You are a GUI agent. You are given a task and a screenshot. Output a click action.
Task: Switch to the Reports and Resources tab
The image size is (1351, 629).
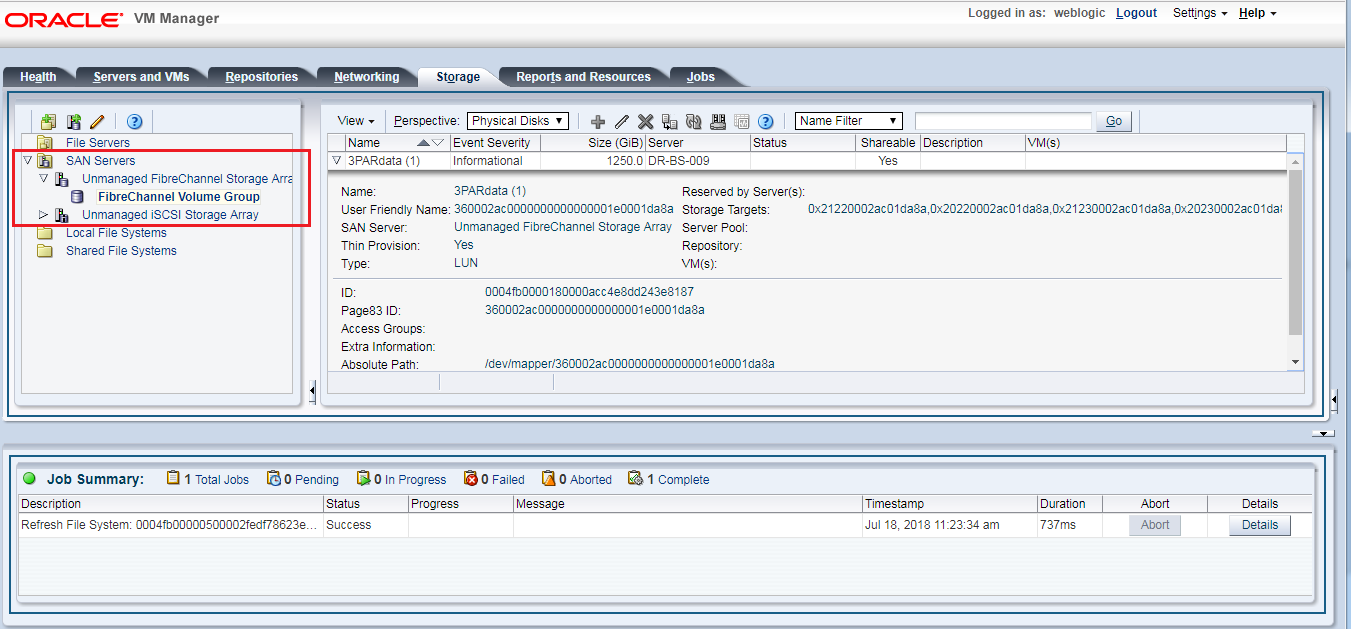(x=583, y=77)
